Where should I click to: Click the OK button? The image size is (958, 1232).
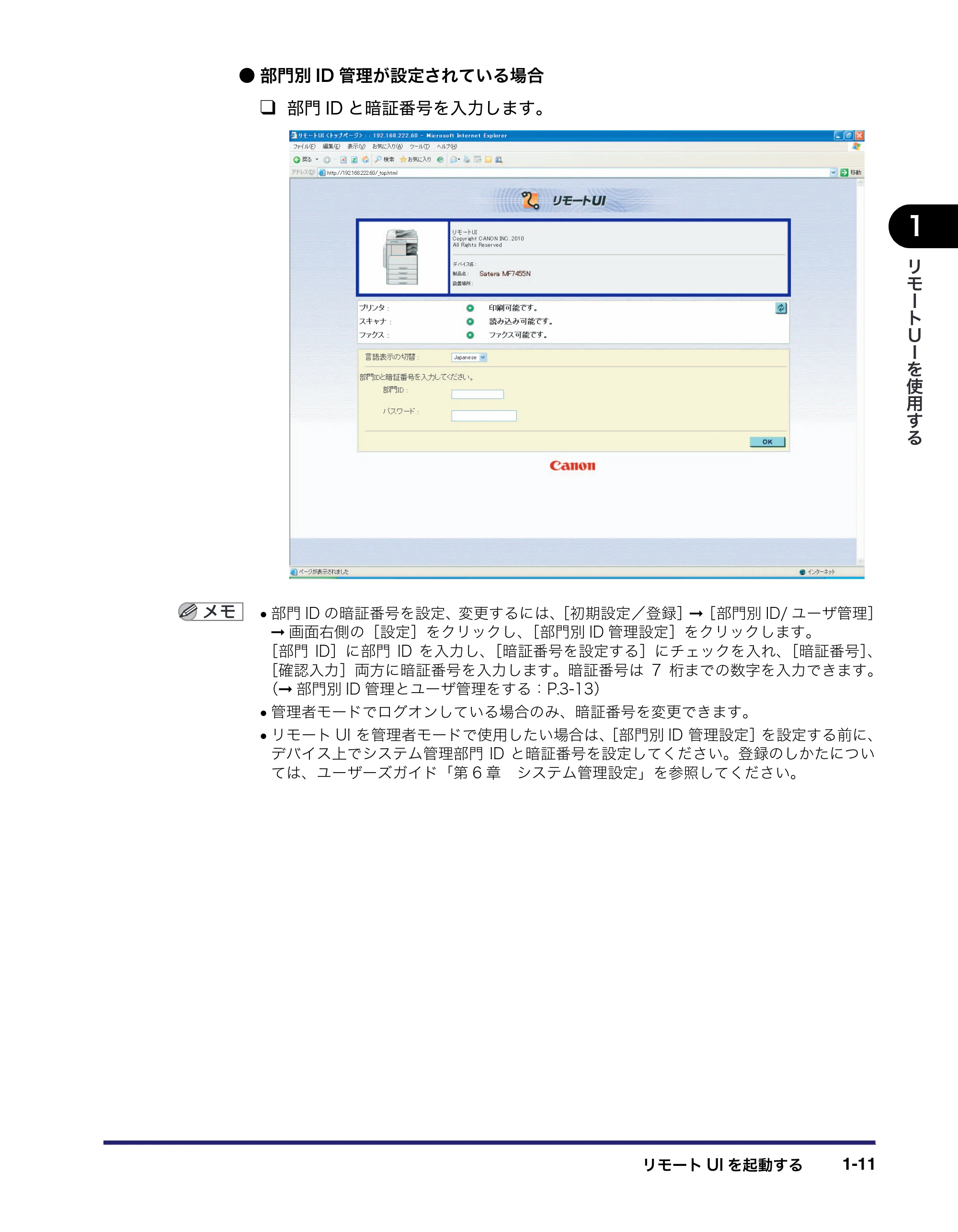pos(767,442)
